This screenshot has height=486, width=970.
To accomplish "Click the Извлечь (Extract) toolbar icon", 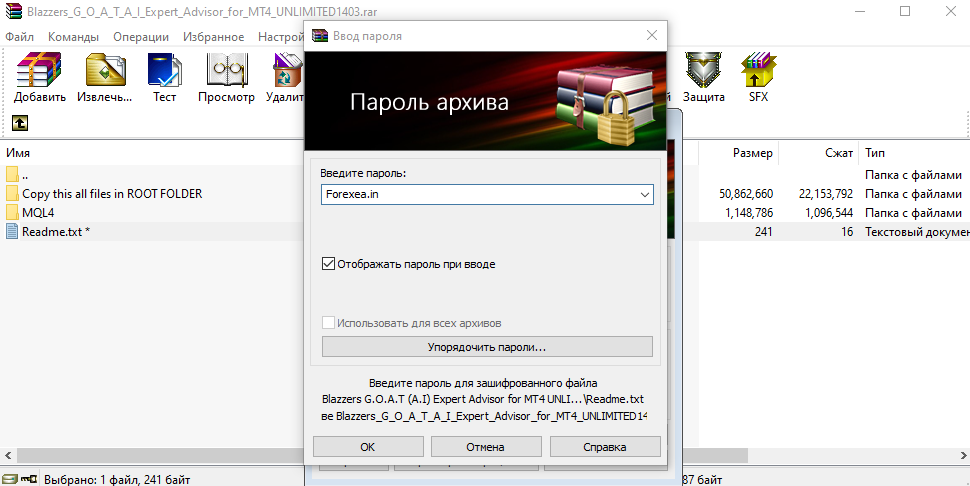I will 105,78.
